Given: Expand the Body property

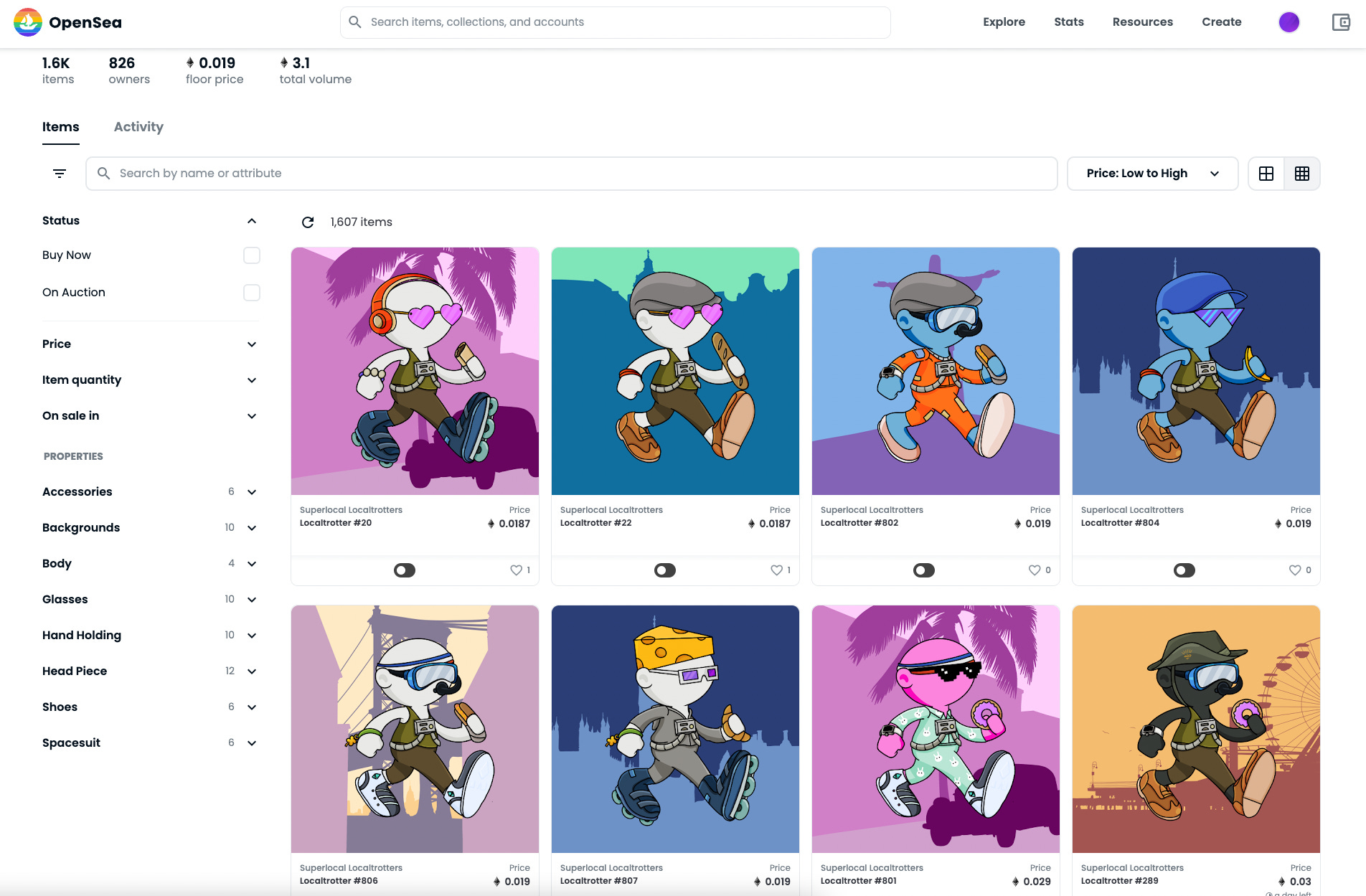Looking at the screenshot, I should click(252, 564).
